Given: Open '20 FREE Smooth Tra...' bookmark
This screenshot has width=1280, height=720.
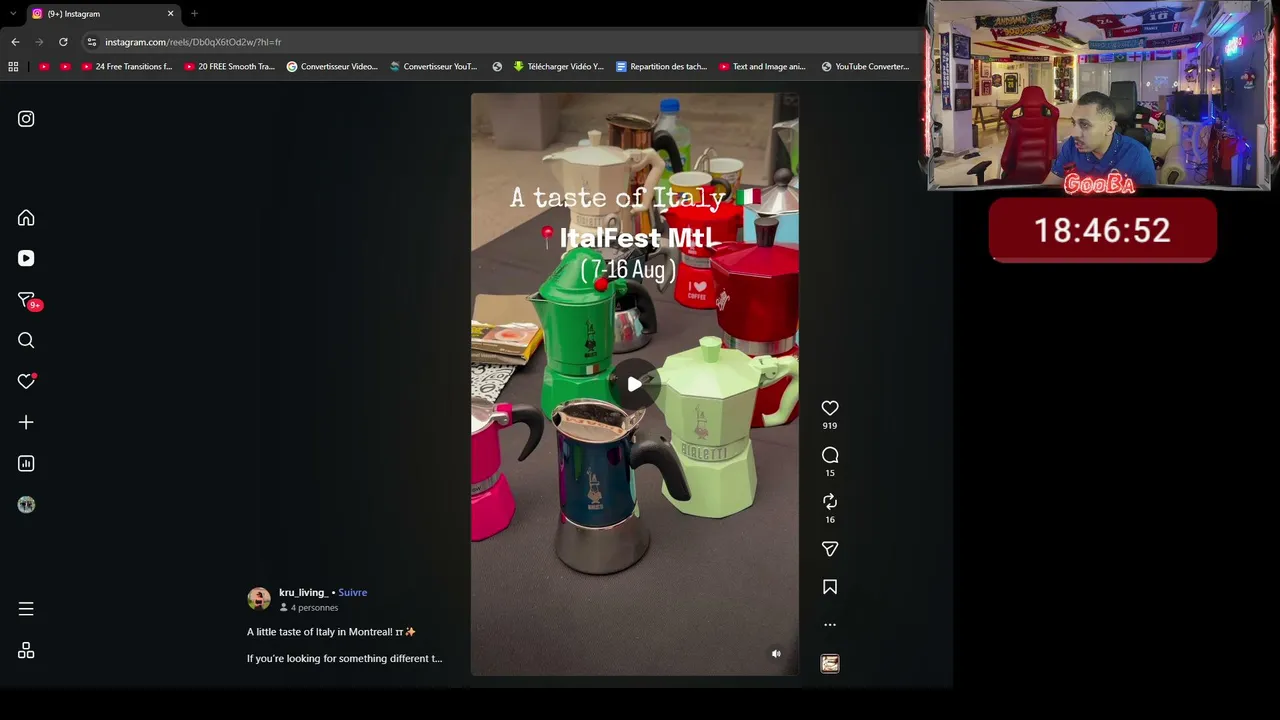Looking at the screenshot, I should click(x=229, y=67).
